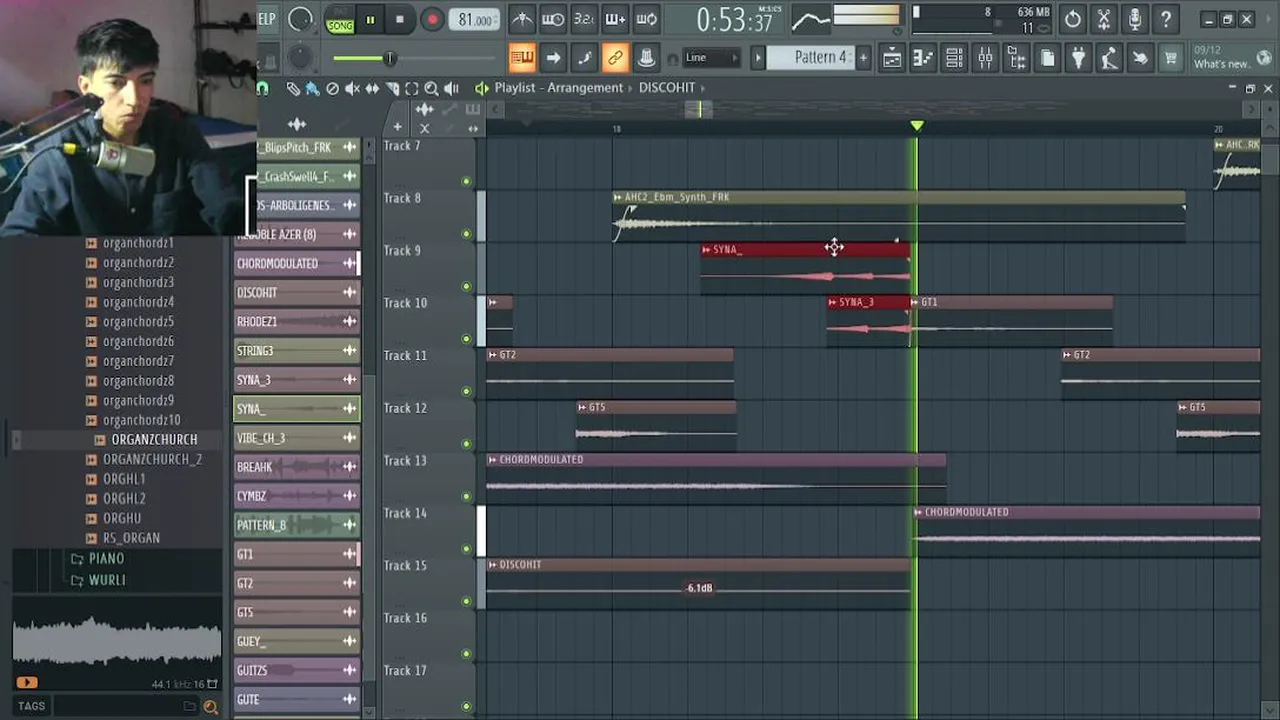The width and height of the screenshot is (1280, 720).
Task: Toggle the metronome icon
Action: [x=522, y=19]
